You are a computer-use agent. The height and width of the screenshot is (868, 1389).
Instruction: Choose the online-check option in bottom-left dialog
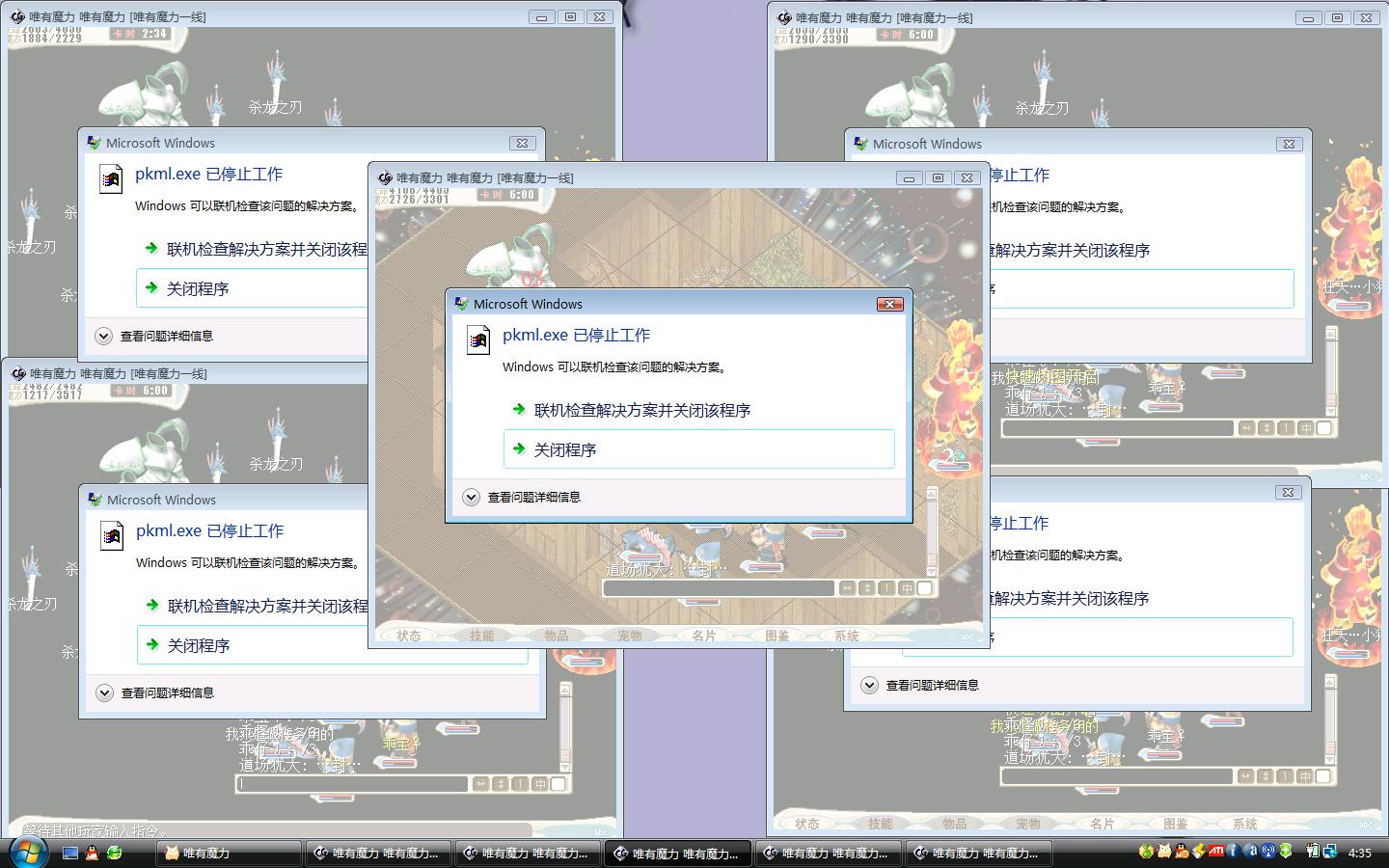pos(257,606)
